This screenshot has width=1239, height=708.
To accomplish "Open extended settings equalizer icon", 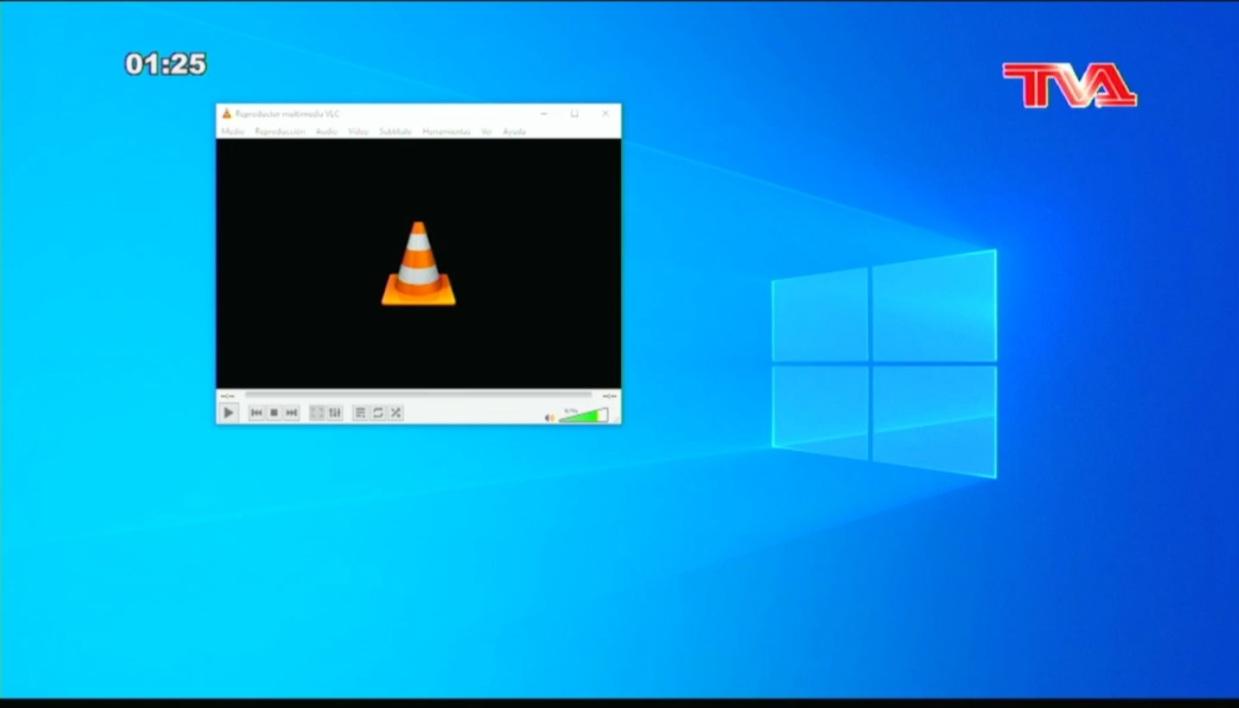I will 335,413.
